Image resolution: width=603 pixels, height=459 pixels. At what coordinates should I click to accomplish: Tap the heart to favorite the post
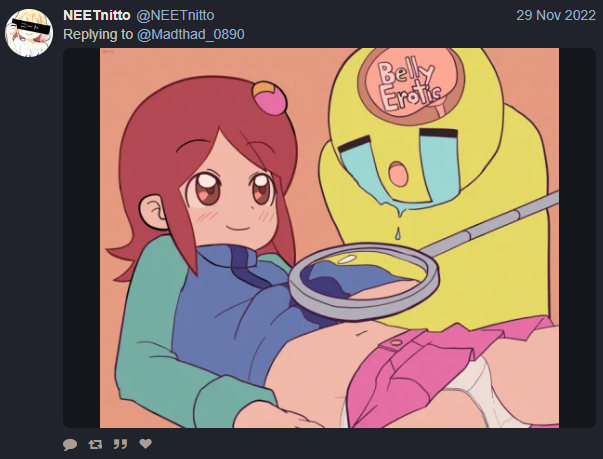coord(145,444)
